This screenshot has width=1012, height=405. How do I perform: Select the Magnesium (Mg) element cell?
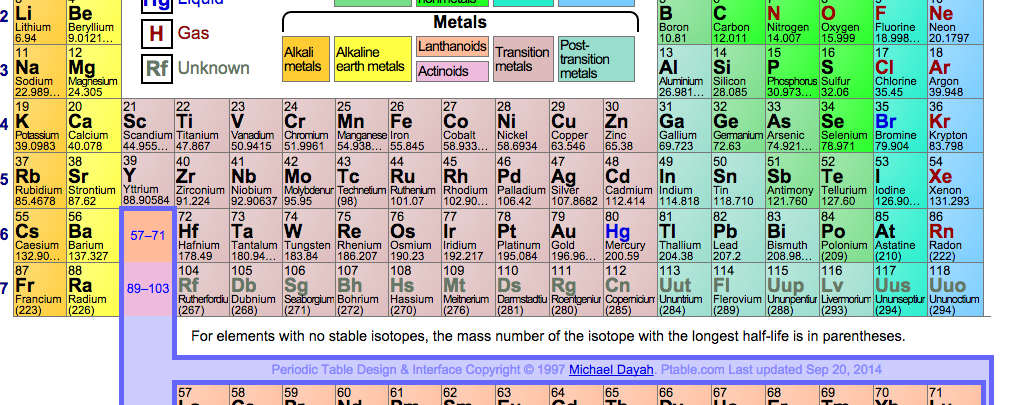click(94, 72)
